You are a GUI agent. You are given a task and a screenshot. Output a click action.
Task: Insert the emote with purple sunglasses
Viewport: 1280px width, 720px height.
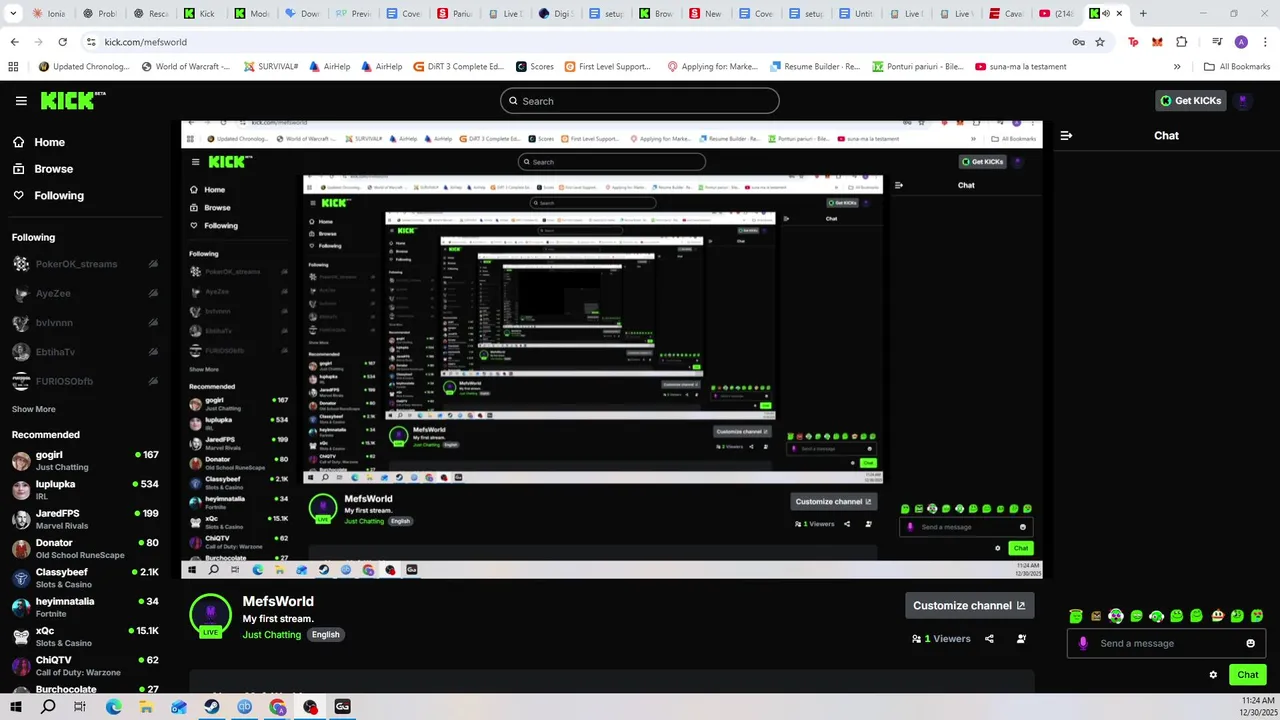(1116, 616)
